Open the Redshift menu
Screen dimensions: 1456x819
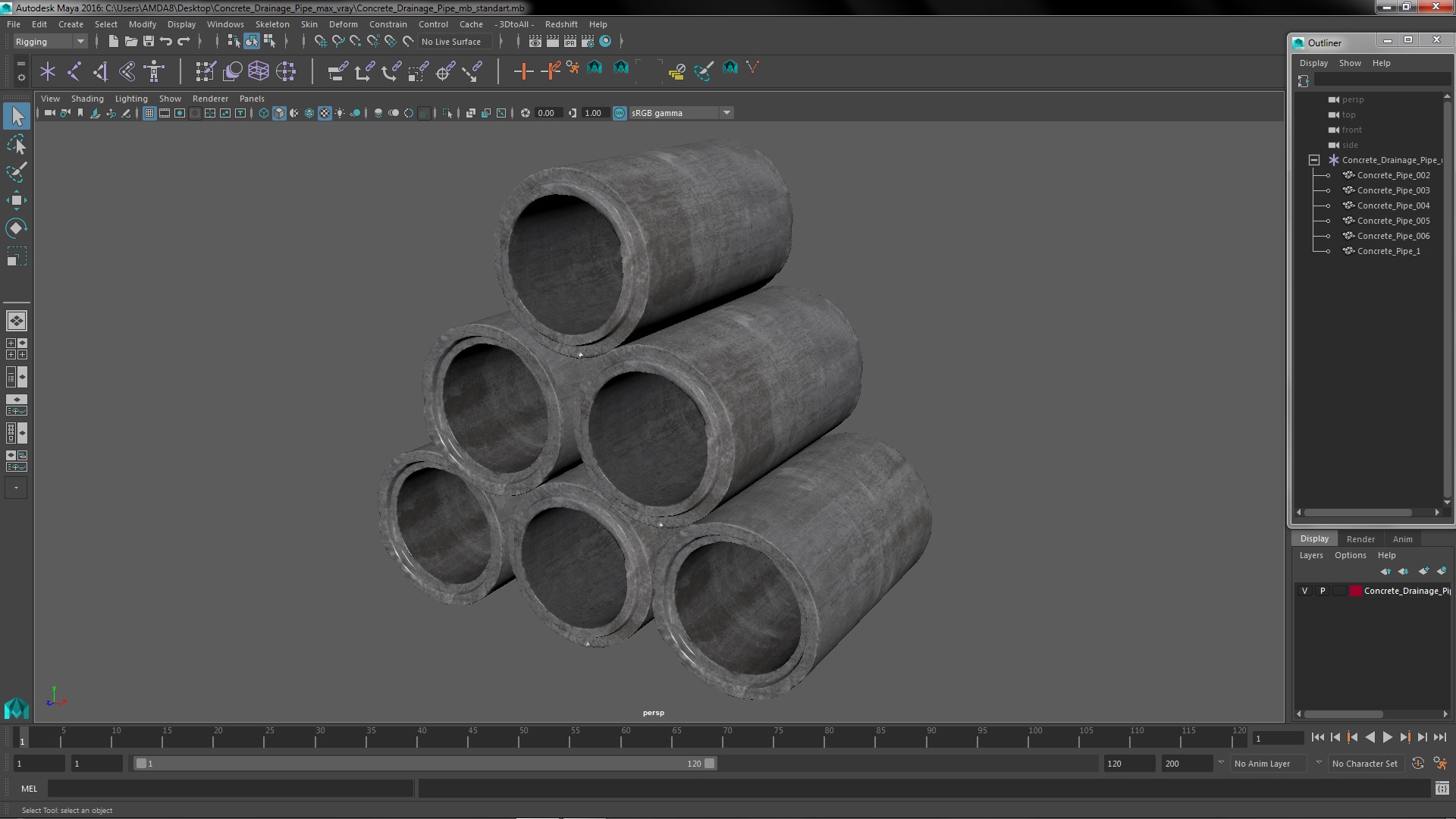coord(561,24)
